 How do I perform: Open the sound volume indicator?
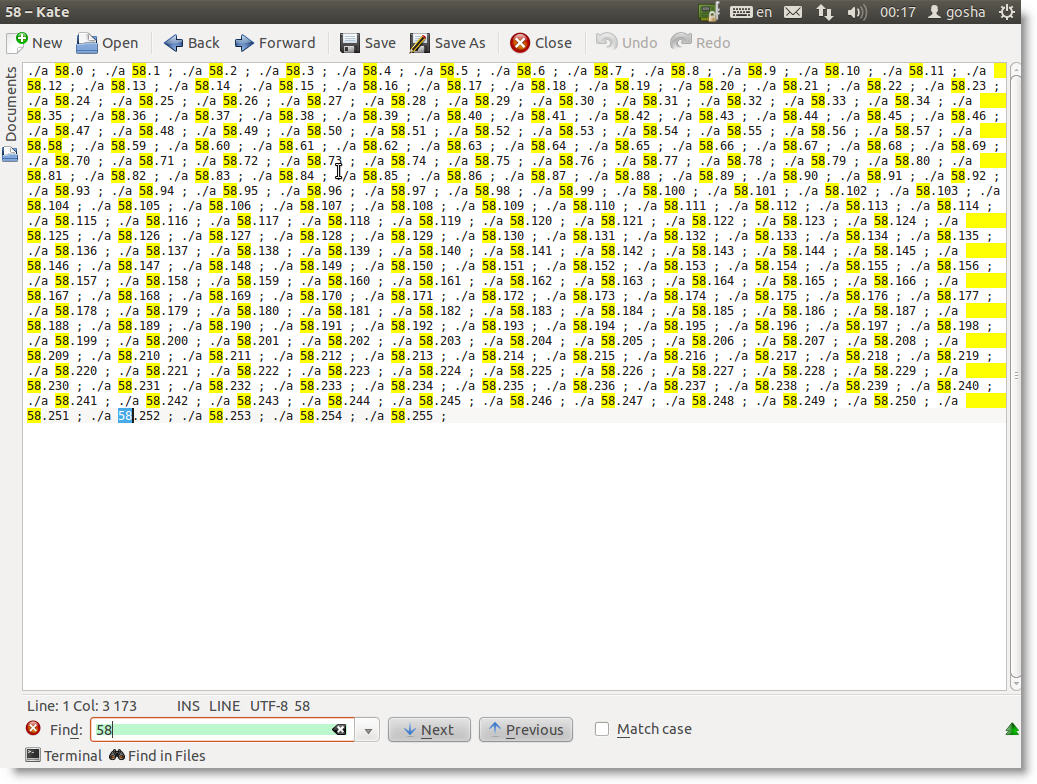coord(856,12)
